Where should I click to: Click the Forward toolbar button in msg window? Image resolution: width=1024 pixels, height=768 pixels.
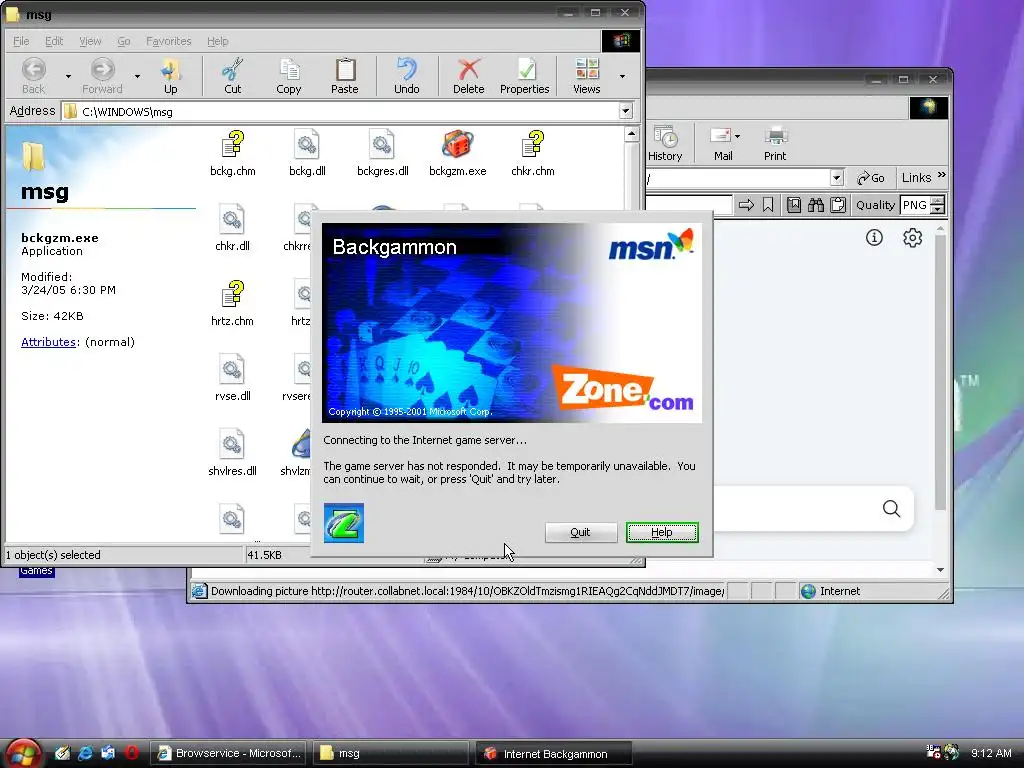tap(103, 76)
